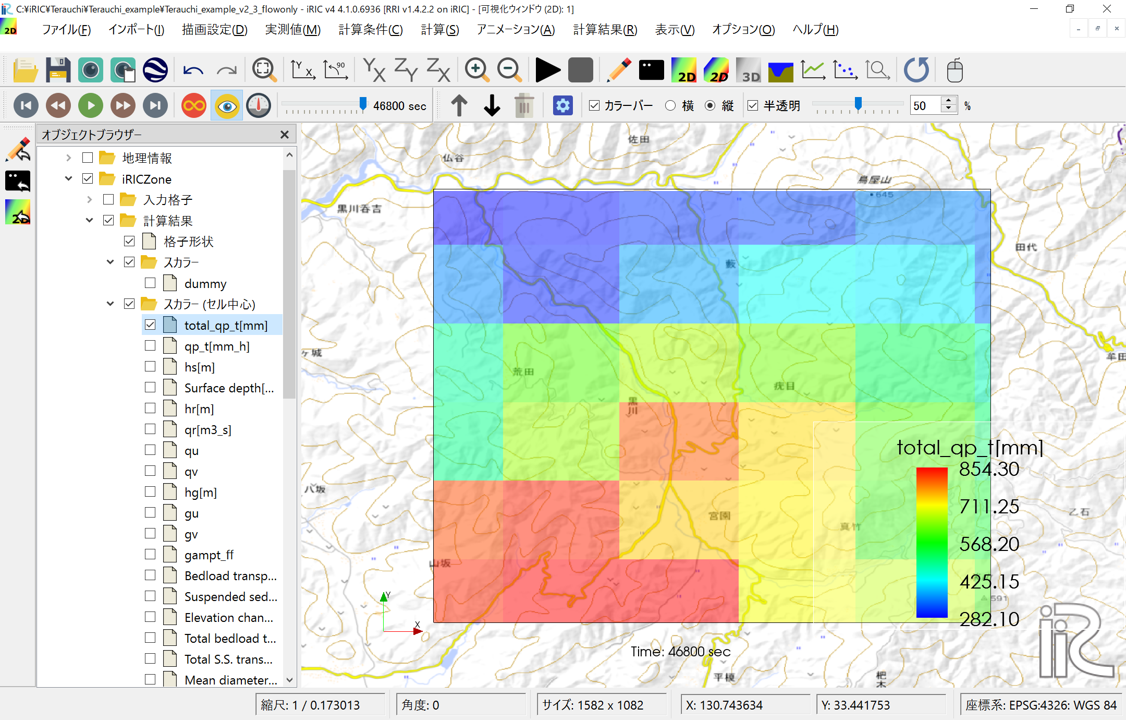Undo the last action
This screenshot has height=720, width=1126.
pos(193,70)
